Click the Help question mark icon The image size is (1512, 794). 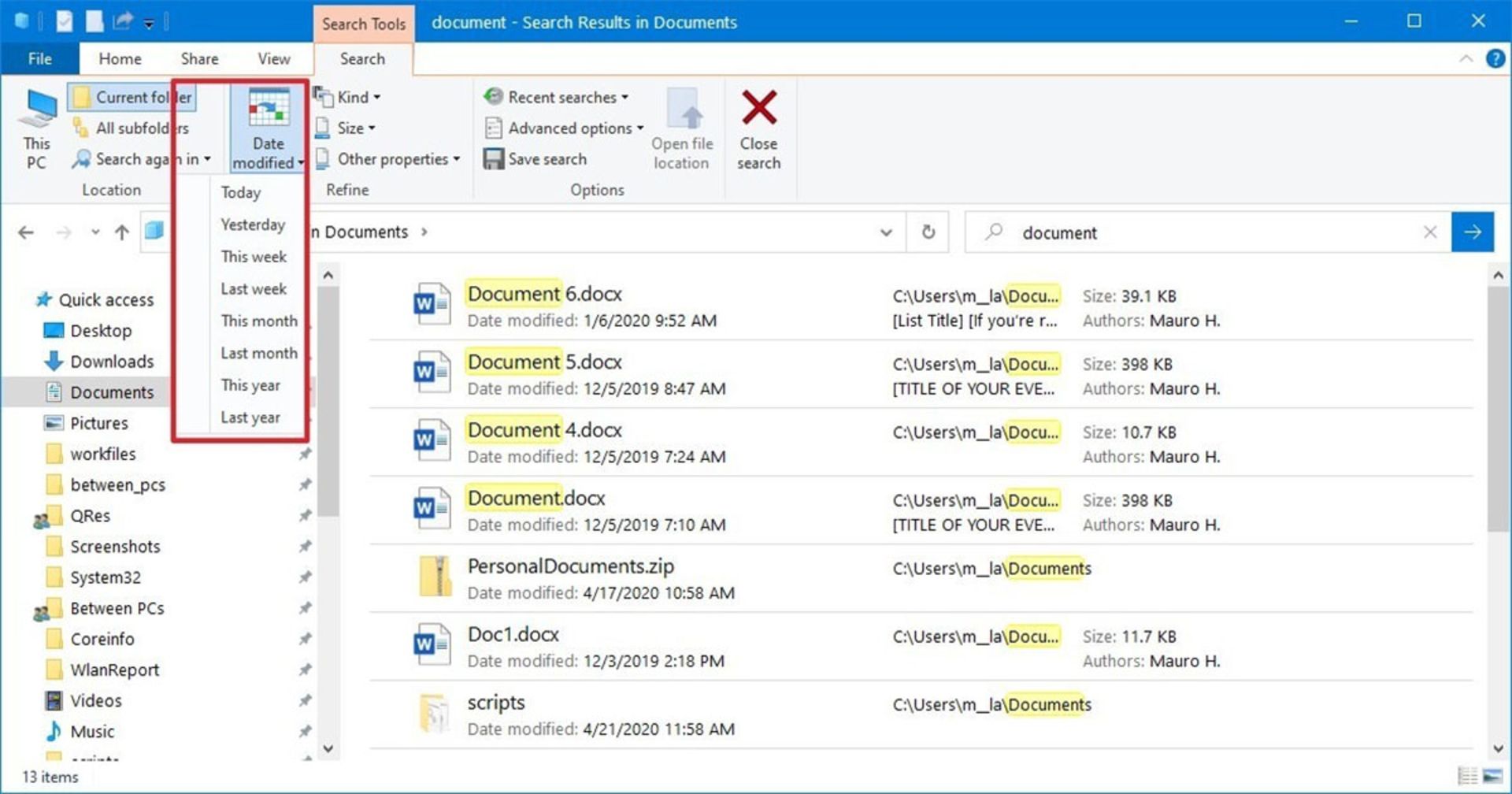coord(1495,59)
